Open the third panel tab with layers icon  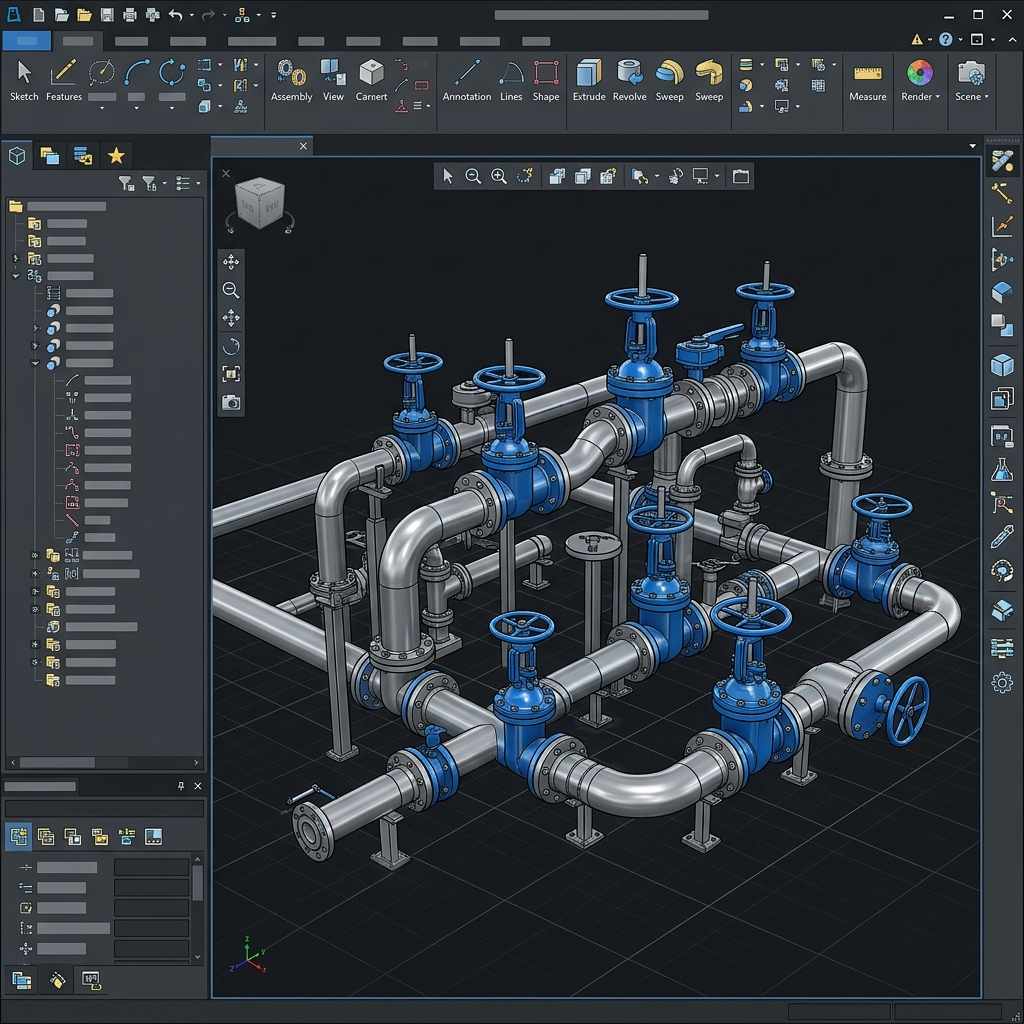83,155
